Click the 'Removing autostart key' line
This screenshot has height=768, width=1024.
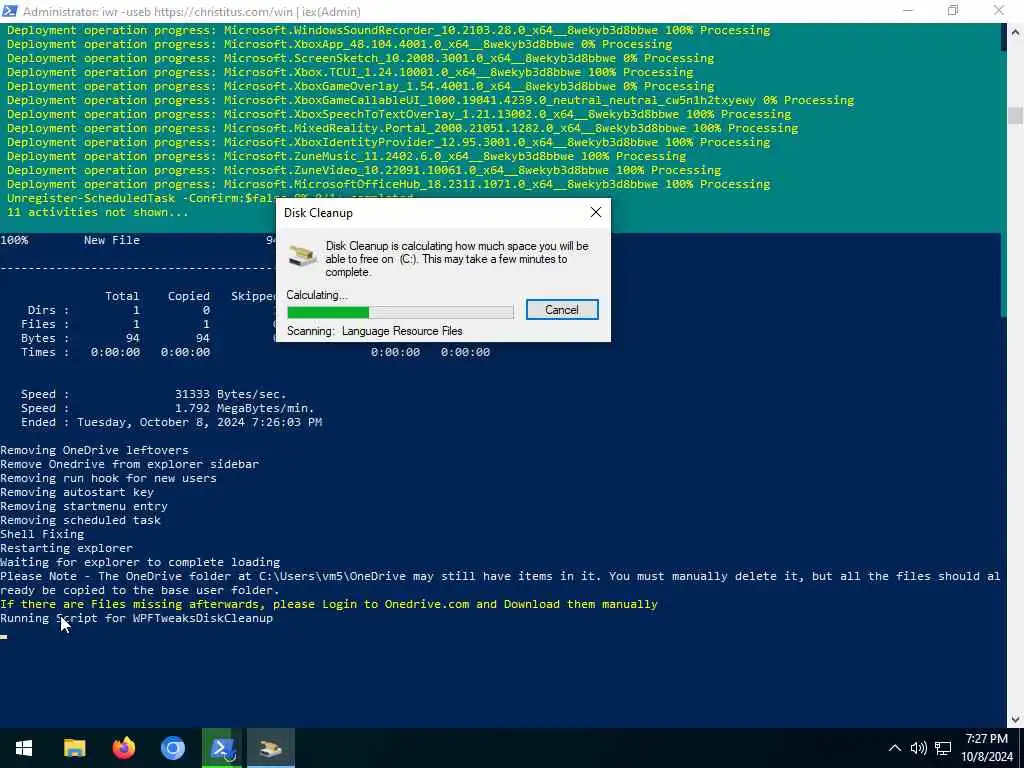(x=77, y=492)
